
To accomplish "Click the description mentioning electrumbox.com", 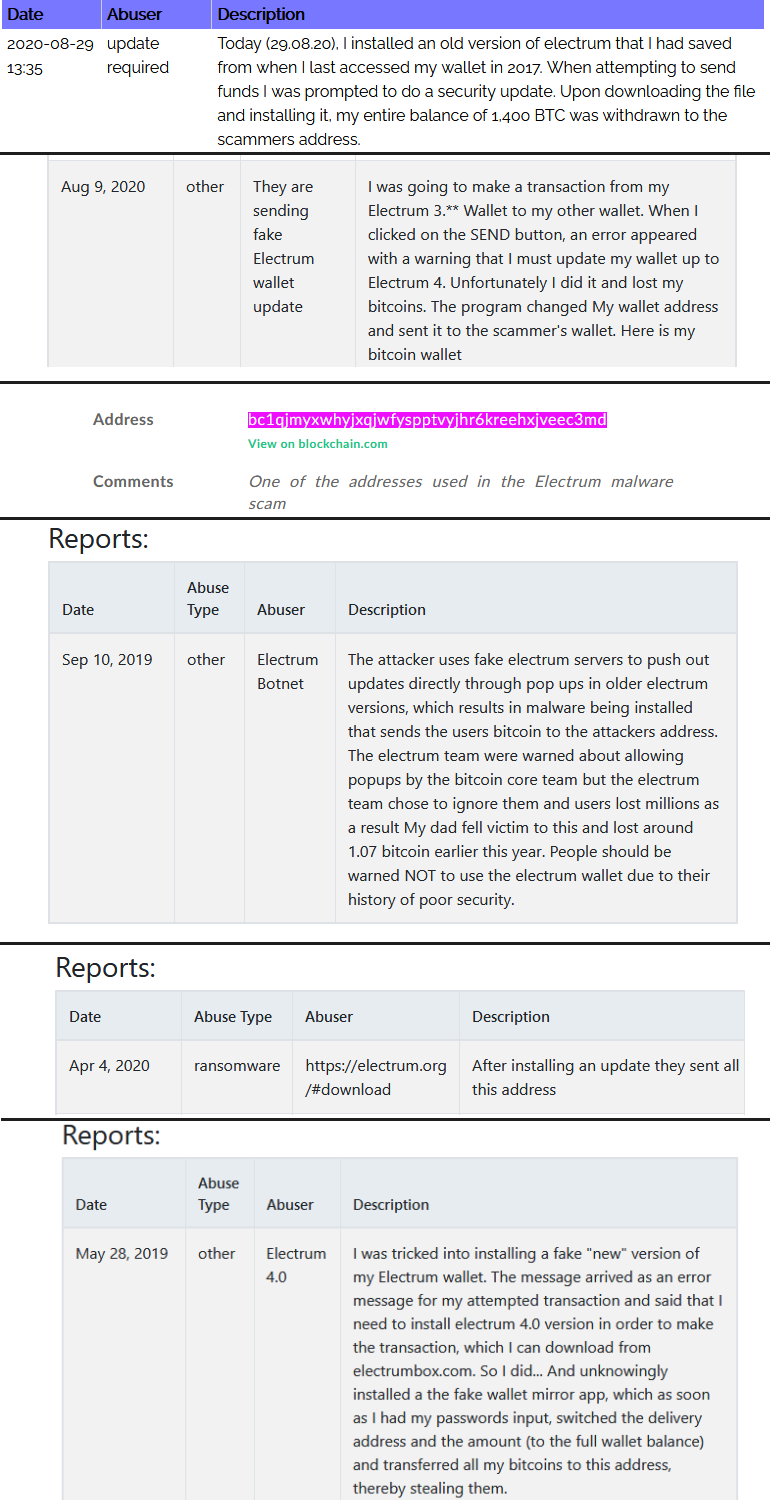I will click(x=537, y=1370).
